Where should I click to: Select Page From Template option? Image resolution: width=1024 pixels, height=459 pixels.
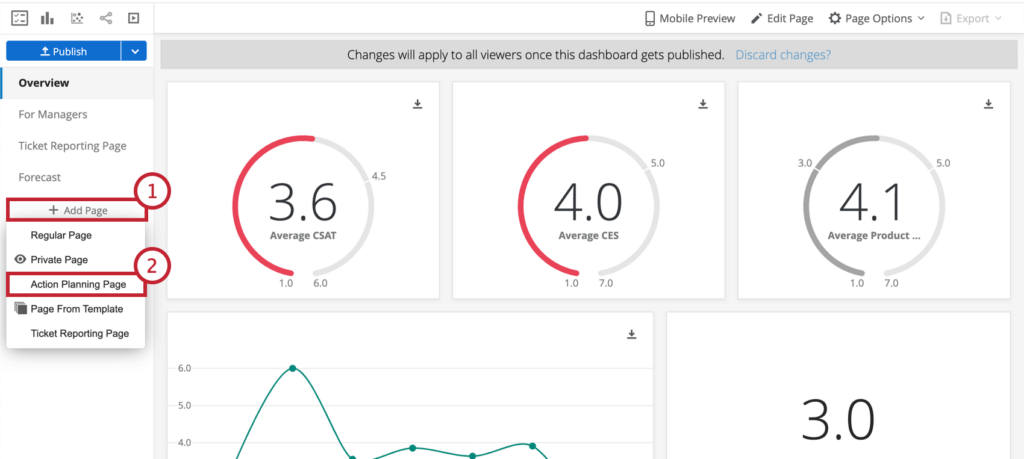[x=76, y=309]
